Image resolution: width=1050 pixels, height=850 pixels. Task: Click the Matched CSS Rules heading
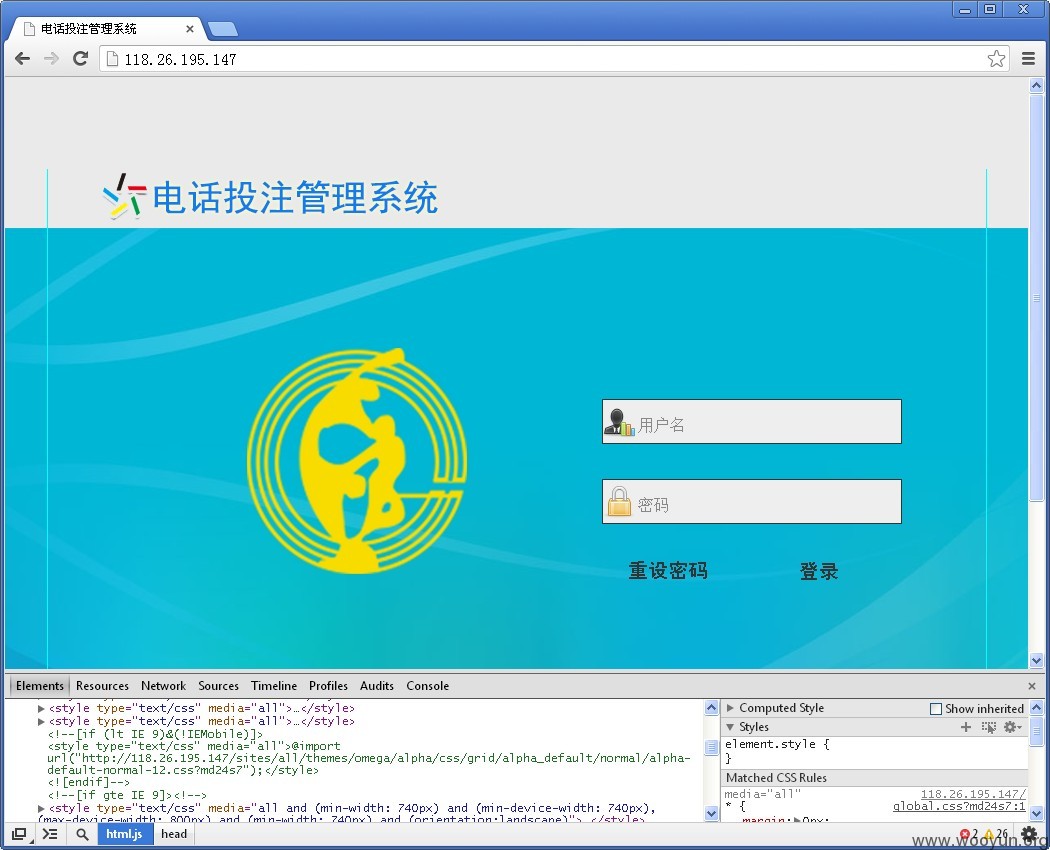coord(776,778)
